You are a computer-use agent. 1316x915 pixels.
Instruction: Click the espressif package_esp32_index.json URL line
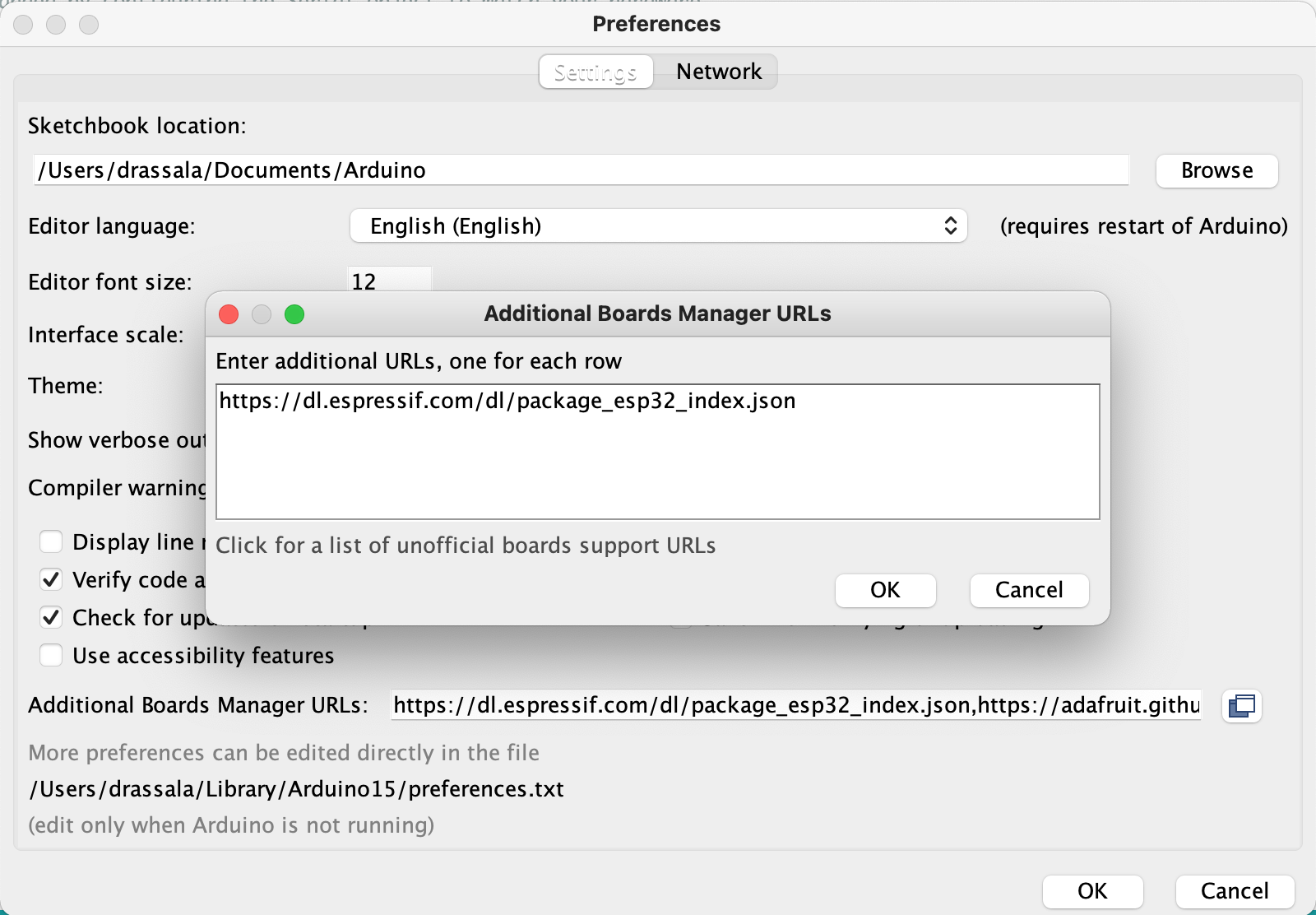tap(507, 401)
